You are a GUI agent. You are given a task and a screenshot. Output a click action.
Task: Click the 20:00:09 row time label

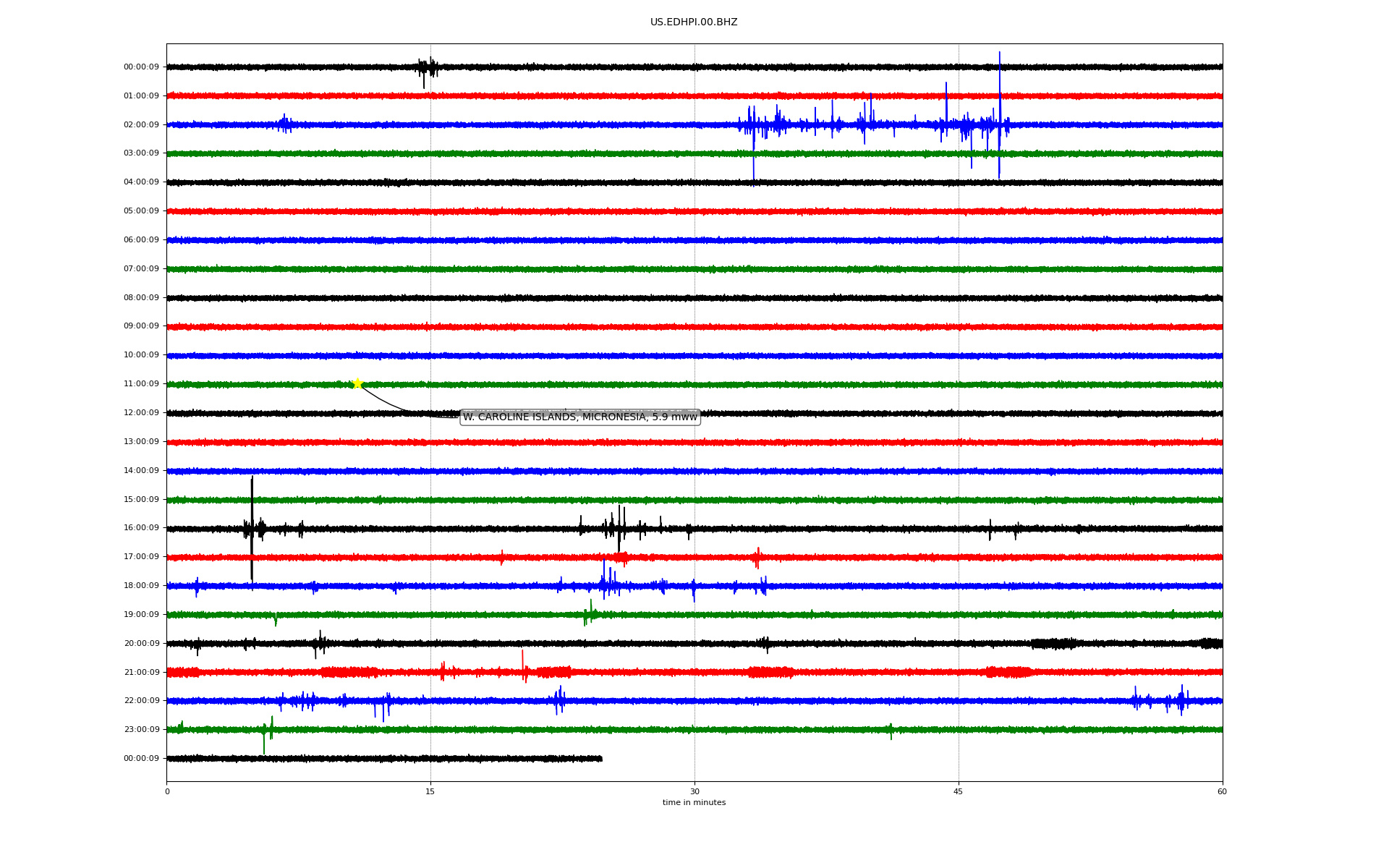(141, 644)
